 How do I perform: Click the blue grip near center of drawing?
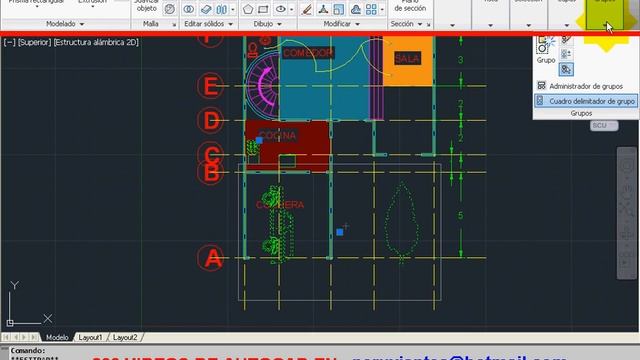(340, 232)
